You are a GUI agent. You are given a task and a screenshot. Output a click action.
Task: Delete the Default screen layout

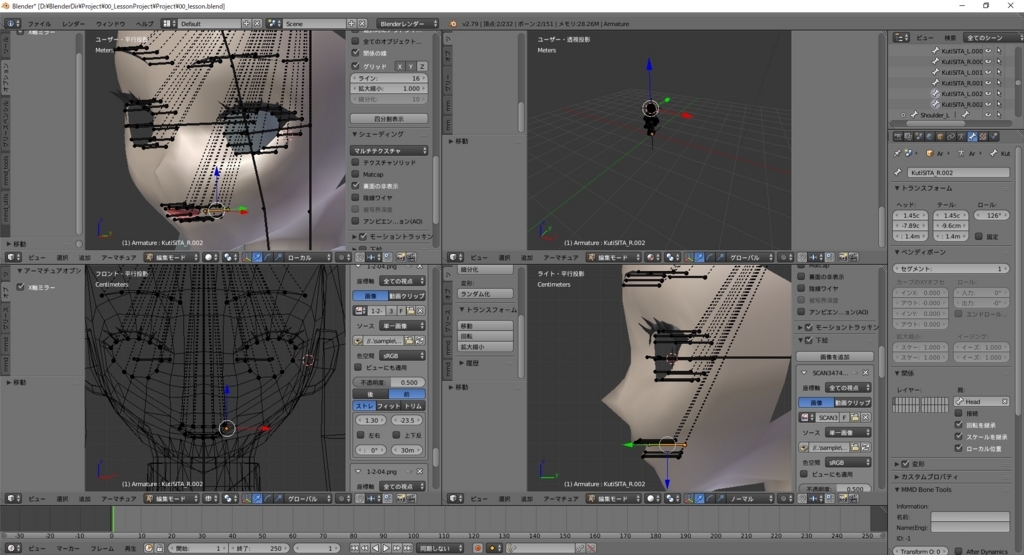[257, 24]
